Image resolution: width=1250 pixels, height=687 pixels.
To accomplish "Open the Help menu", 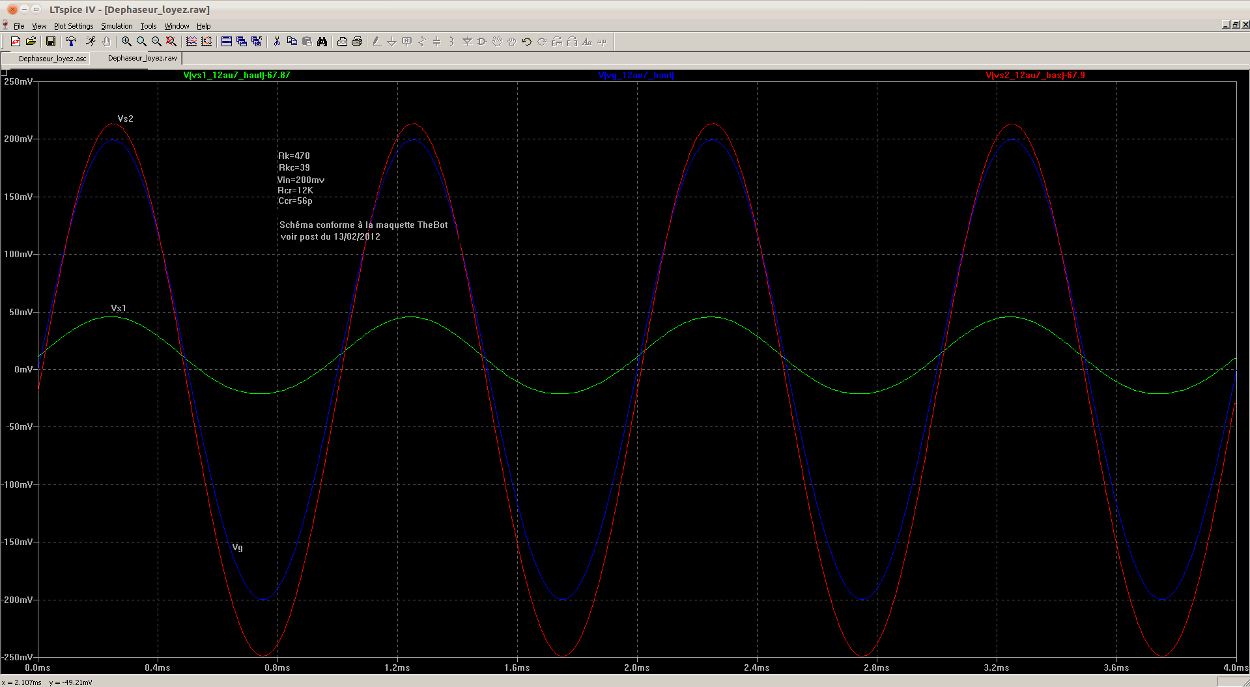I will [203, 26].
